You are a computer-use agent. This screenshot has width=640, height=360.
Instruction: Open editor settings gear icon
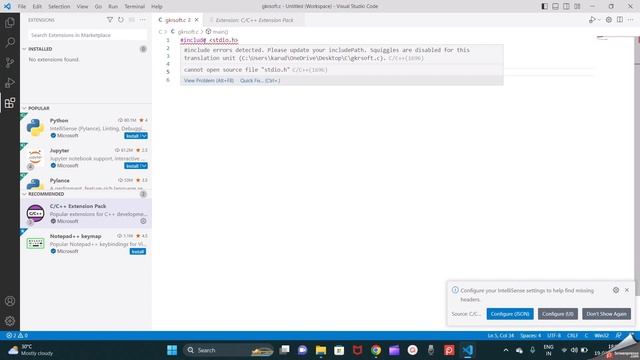click(609, 20)
